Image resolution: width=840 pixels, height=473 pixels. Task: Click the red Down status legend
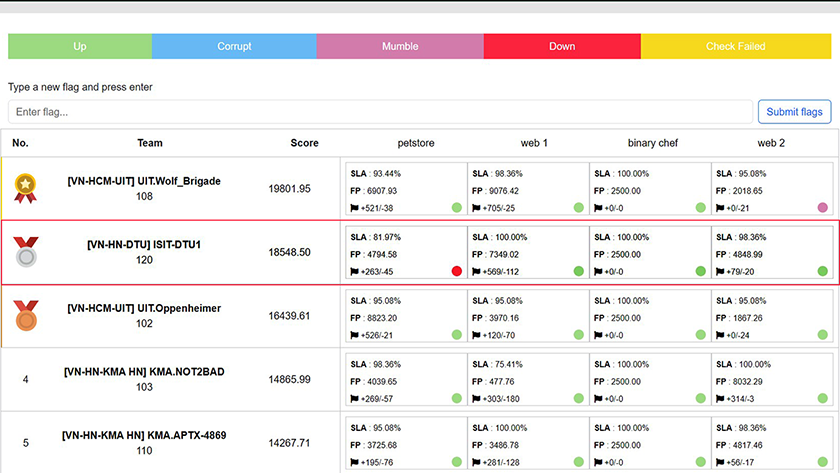click(x=562, y=46)
